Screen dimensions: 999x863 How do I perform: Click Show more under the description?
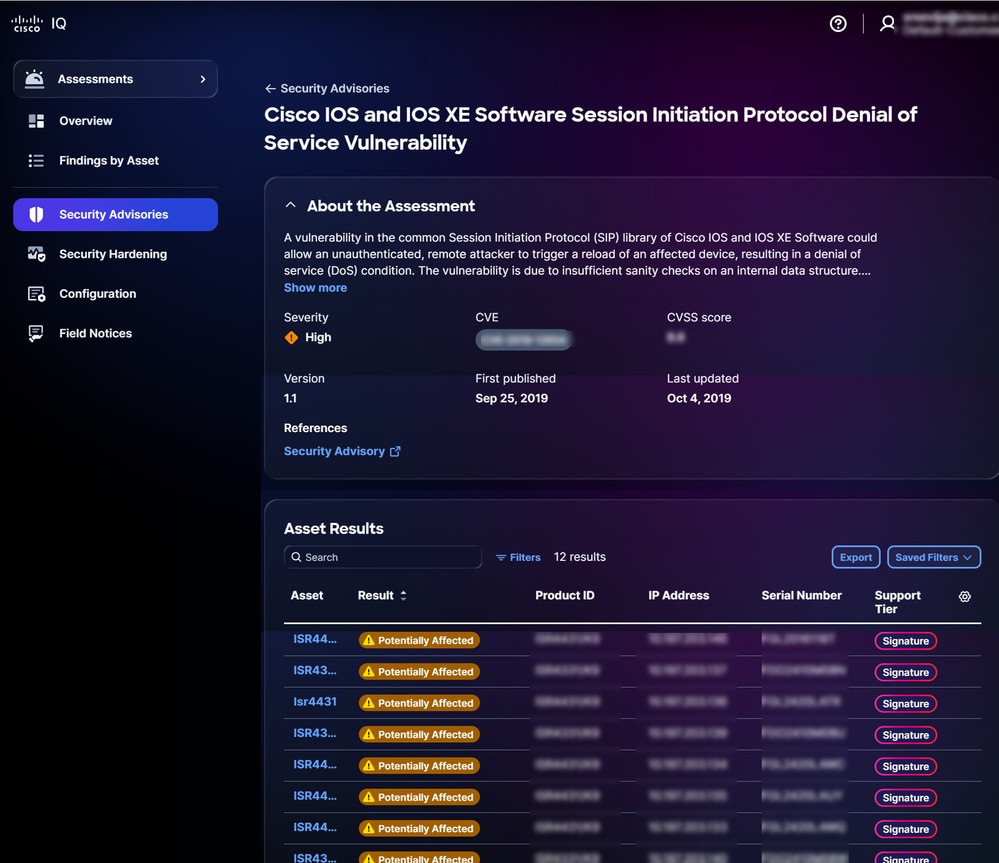pos(315,288)
